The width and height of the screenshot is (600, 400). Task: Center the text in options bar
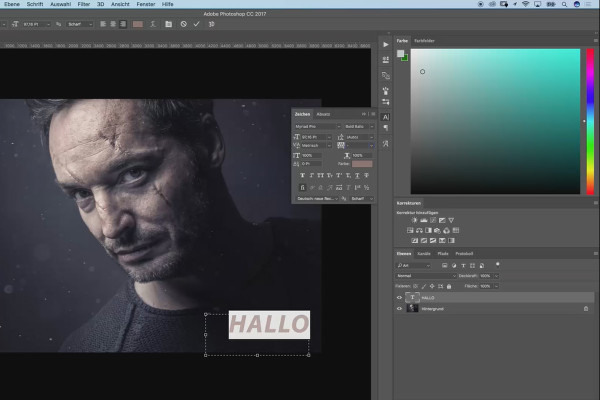[113, 24]
